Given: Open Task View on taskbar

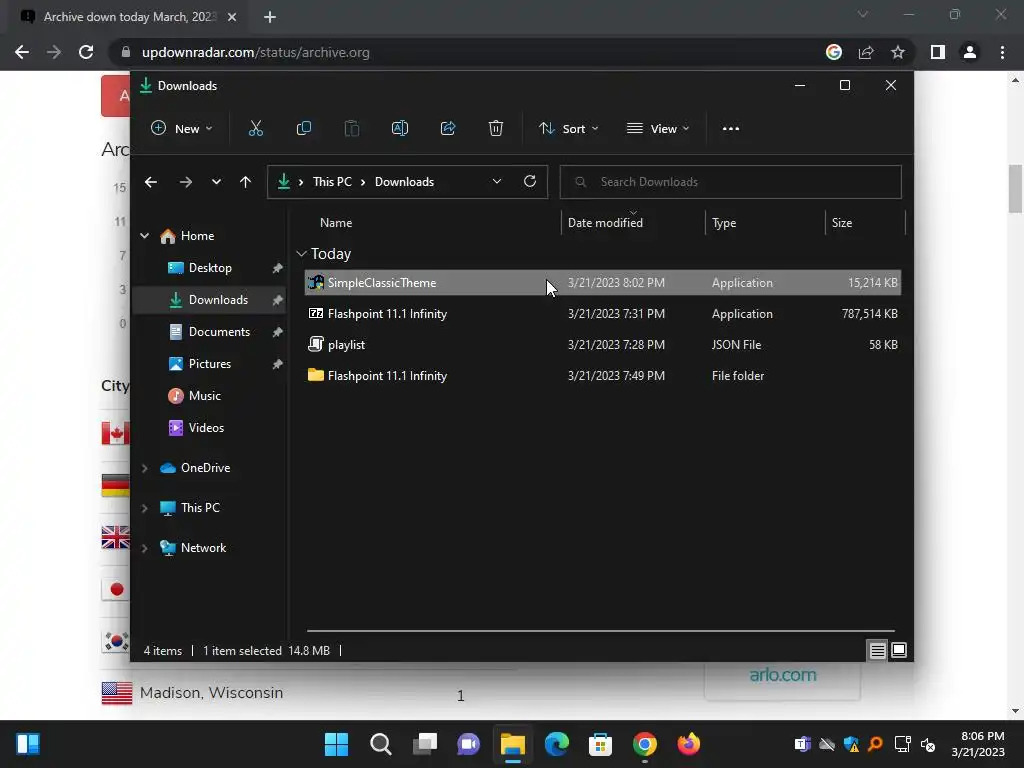Looking at the screenshot, I should click(424, 744).
